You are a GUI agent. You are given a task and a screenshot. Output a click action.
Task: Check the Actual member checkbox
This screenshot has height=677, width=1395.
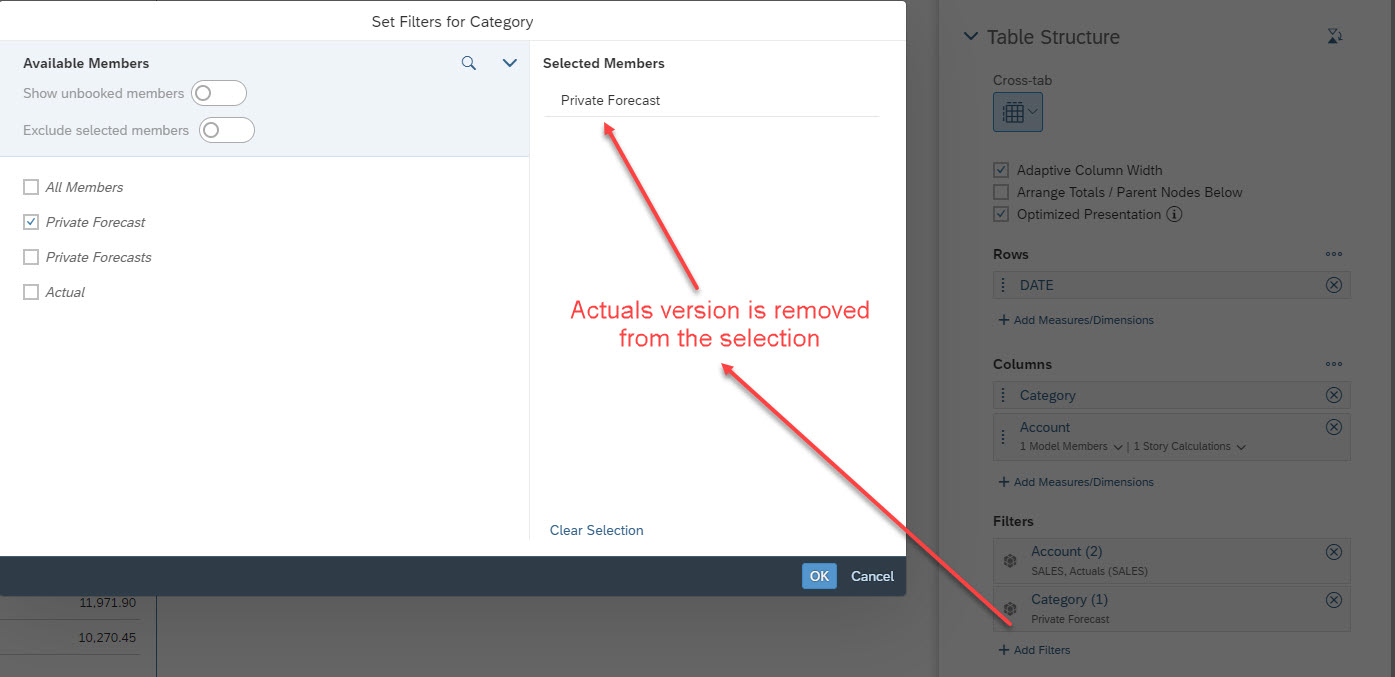tap(31, 292)
